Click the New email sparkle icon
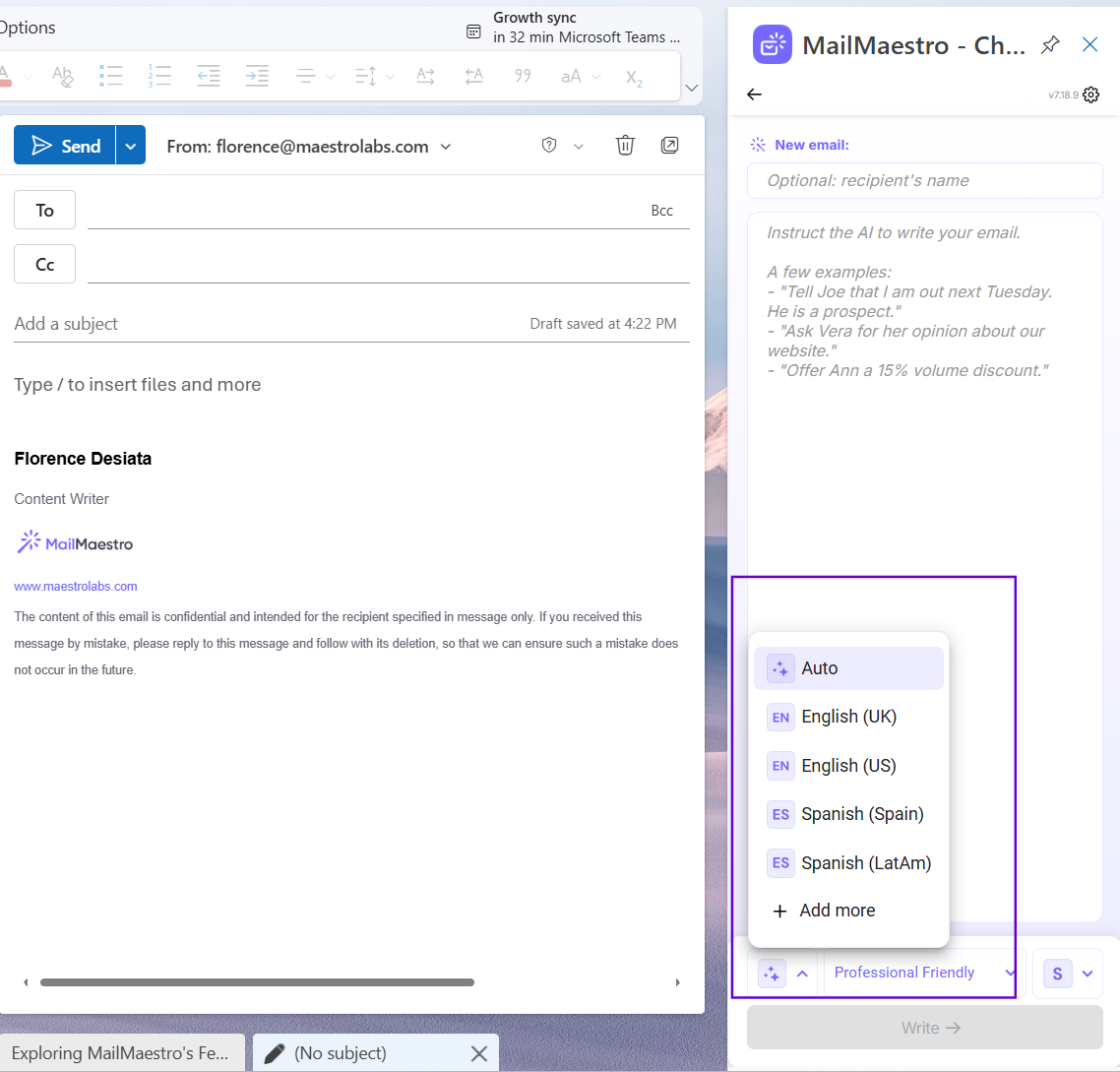1120x1072 pixels. click(x=758, y=145)
